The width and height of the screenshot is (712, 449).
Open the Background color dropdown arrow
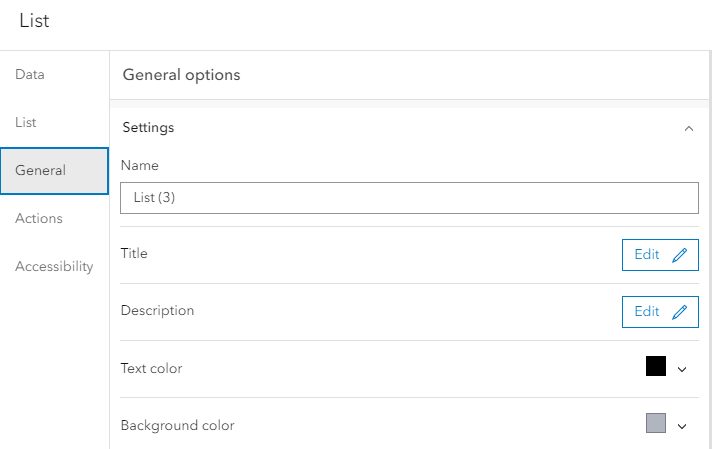tap(682, 426)
